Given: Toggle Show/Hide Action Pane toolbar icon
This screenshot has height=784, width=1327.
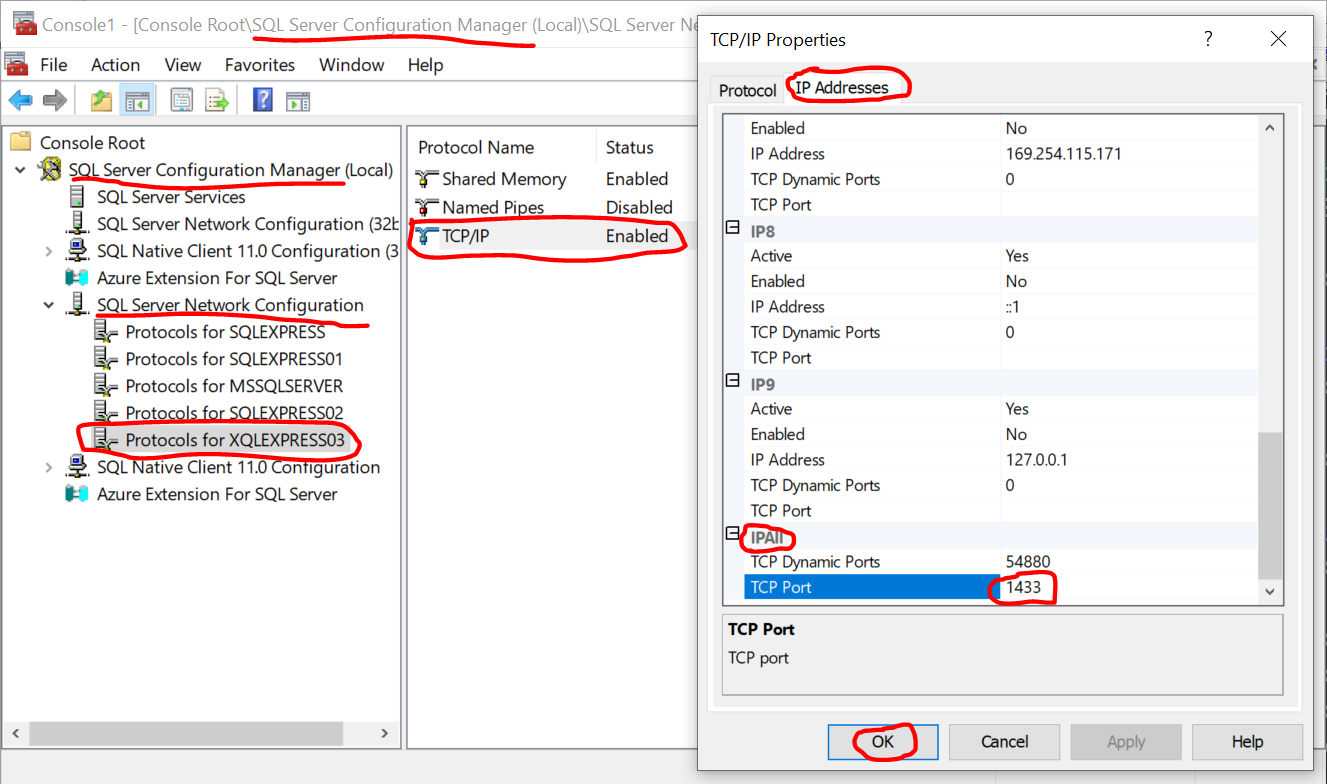Looking at the screenshot, I should pos(298,100).
